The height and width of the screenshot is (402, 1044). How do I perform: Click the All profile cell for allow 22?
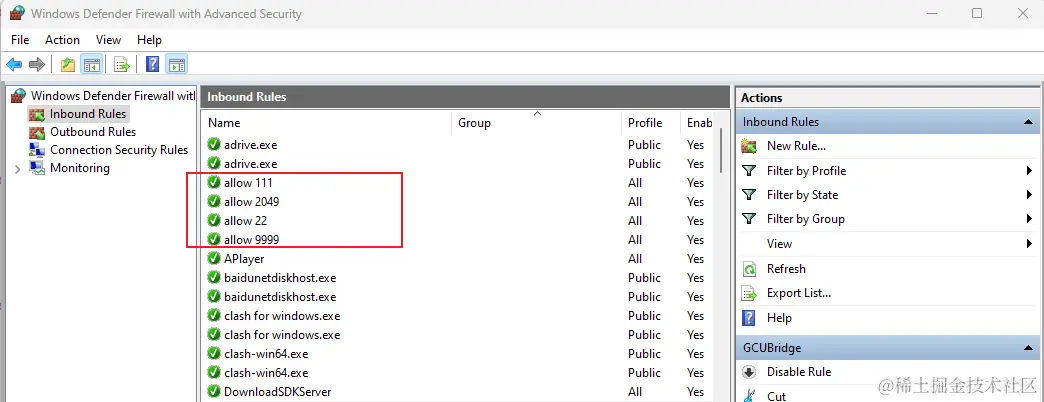click(635, 220)
